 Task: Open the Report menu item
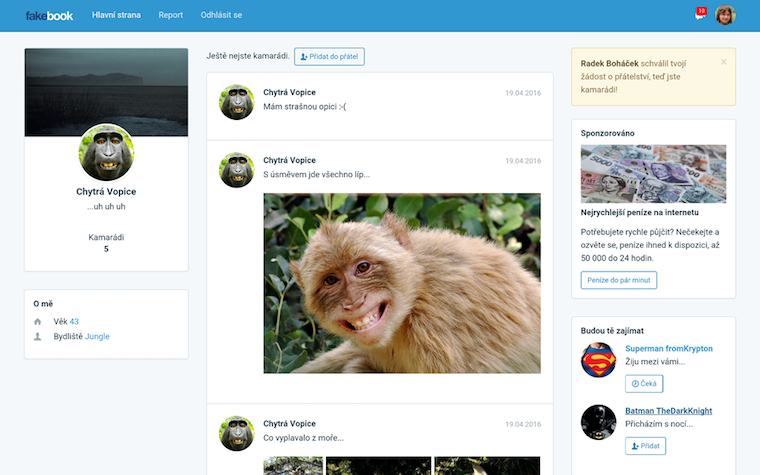(x=171, y=15)
